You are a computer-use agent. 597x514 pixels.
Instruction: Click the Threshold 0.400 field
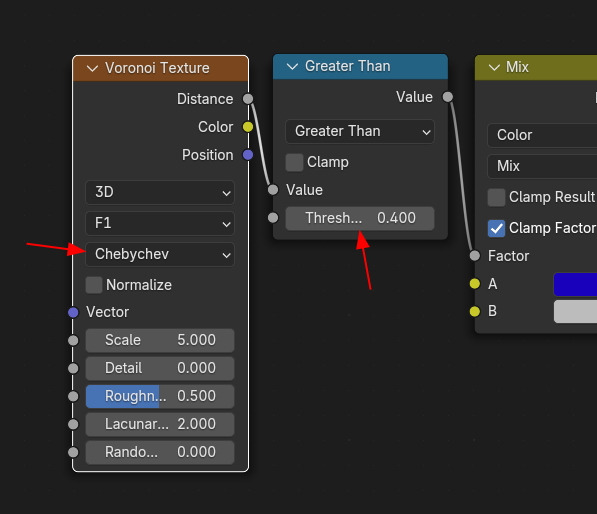click(x=360, y=218)
